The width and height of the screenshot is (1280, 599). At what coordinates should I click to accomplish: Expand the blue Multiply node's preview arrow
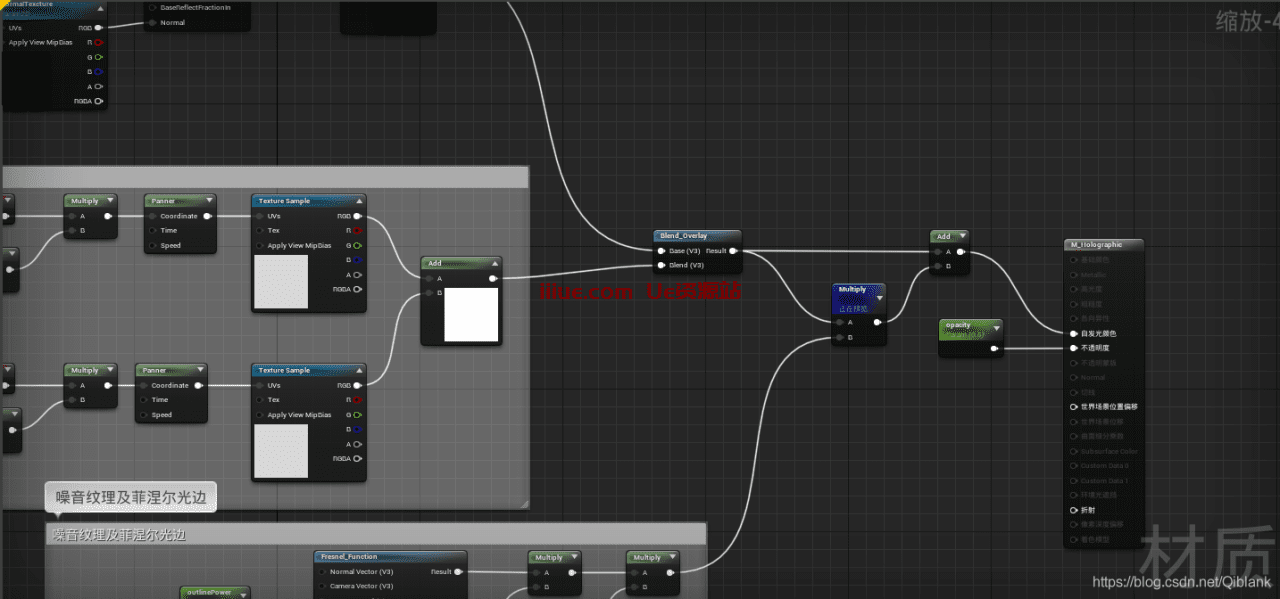click(879, 297)
